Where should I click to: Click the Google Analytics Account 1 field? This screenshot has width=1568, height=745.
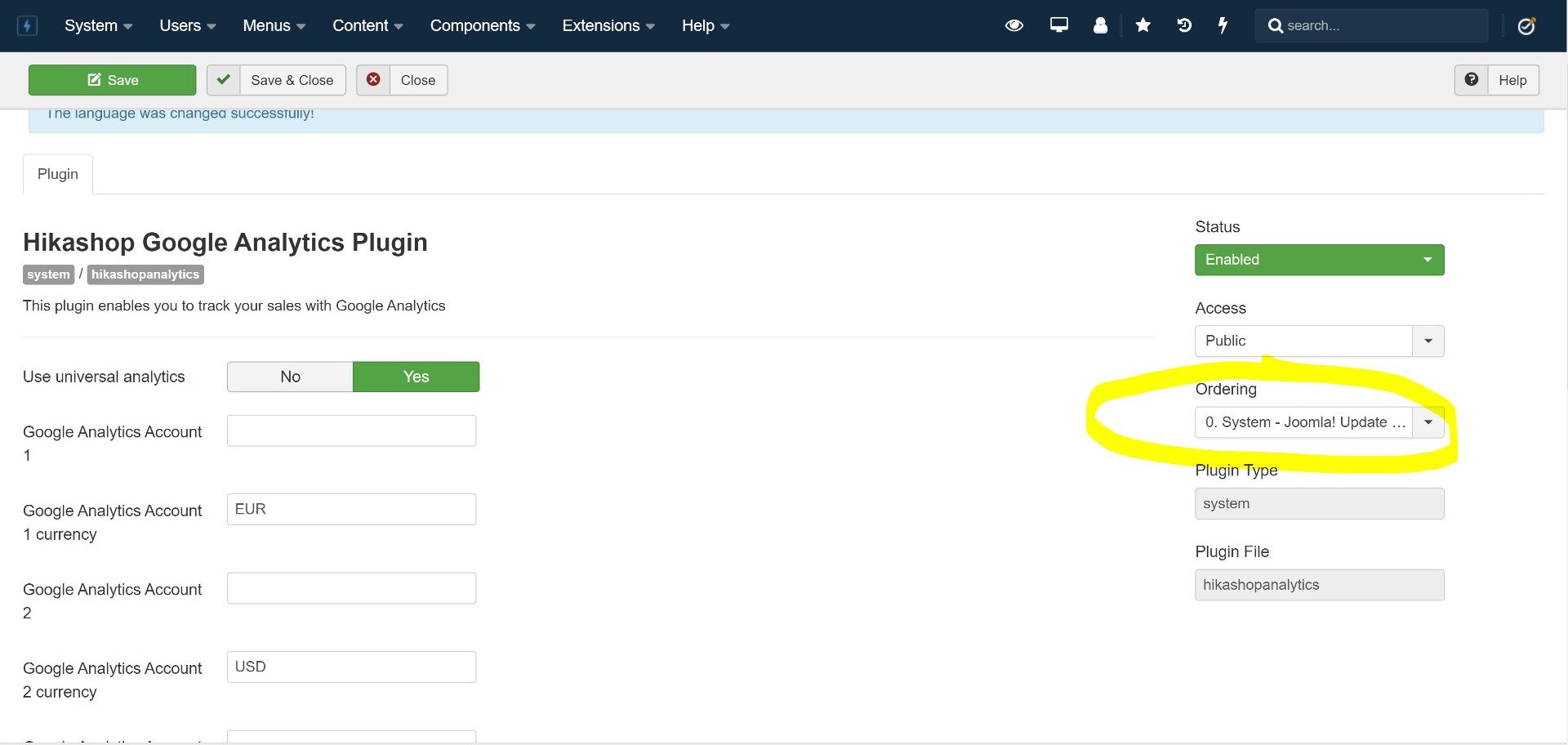(x=351, y=430)
